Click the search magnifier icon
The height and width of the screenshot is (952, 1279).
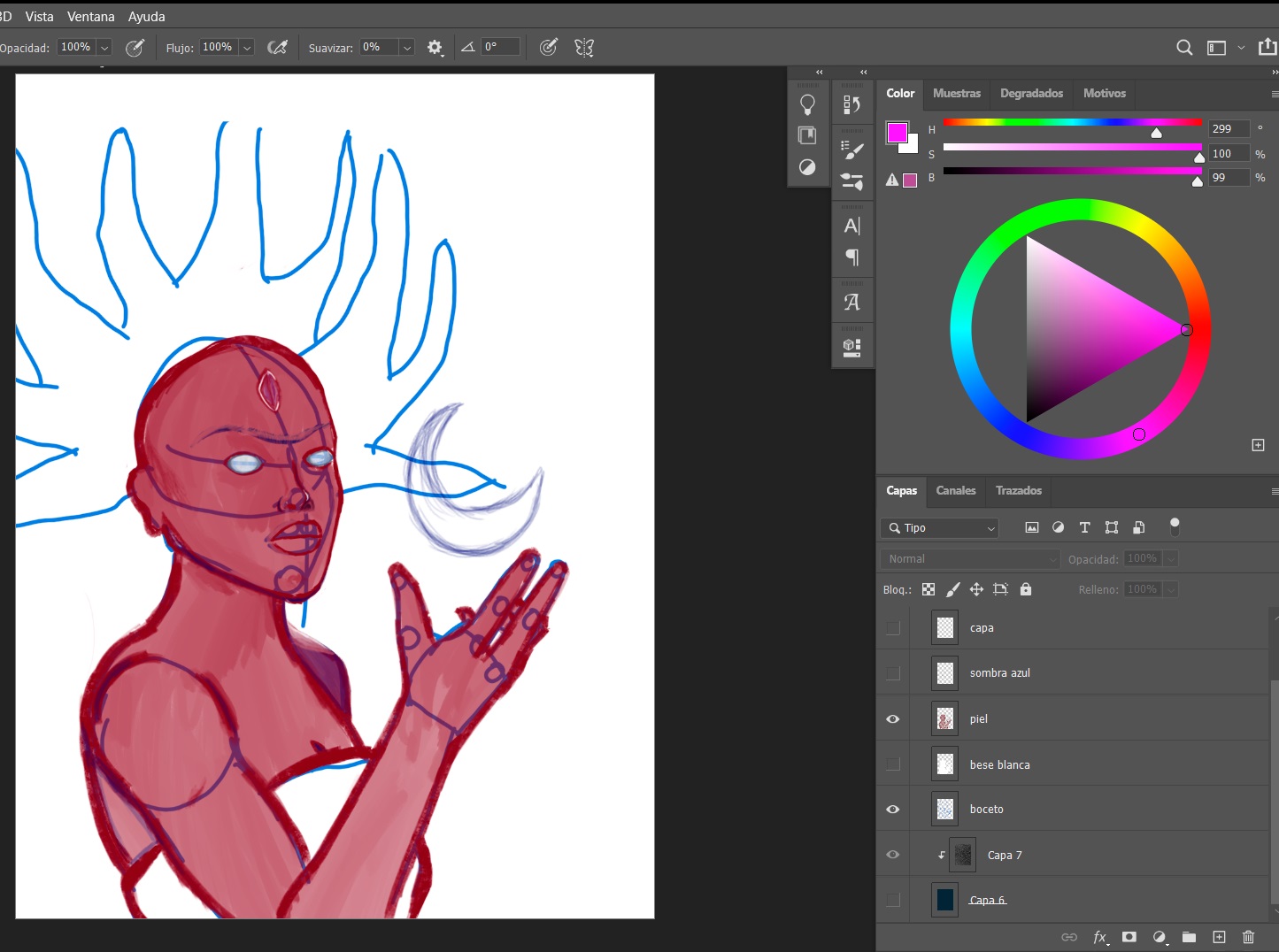click(1184, 48)
